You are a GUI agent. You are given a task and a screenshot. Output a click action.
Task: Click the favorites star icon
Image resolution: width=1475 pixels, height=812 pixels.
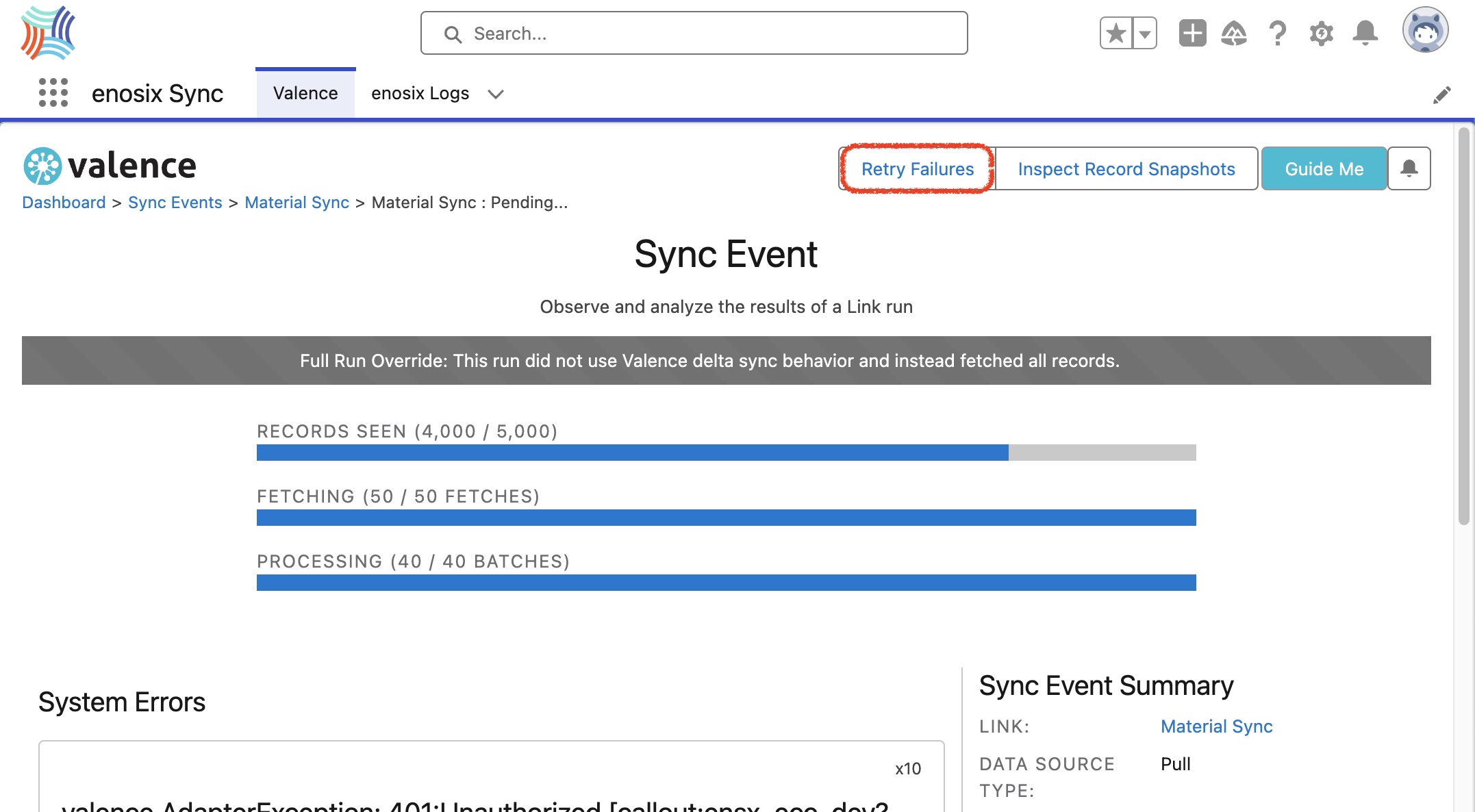[1116, 33]
